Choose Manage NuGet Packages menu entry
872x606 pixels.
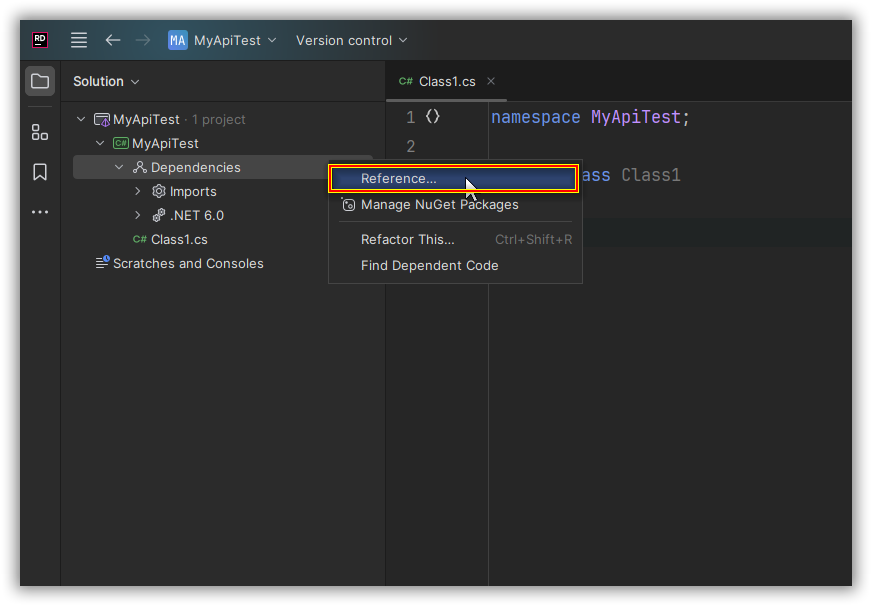click(439, 204)
